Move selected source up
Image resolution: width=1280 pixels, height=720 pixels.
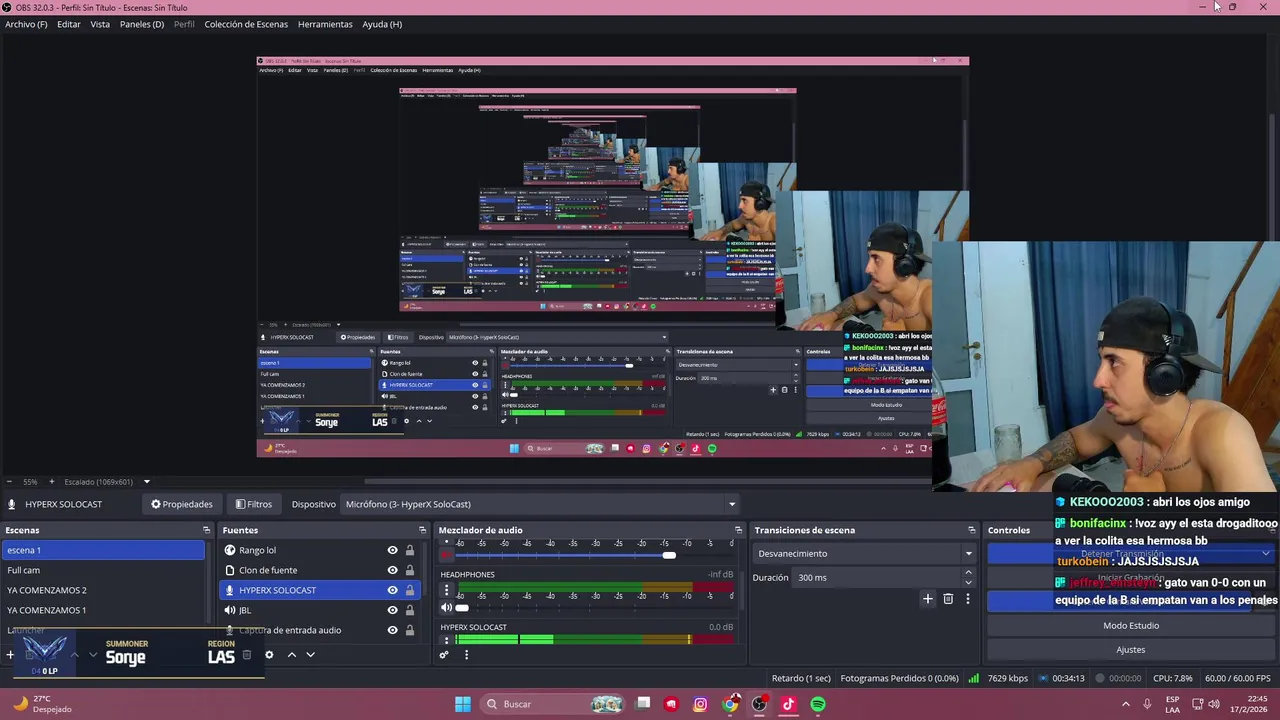(292, 655)
